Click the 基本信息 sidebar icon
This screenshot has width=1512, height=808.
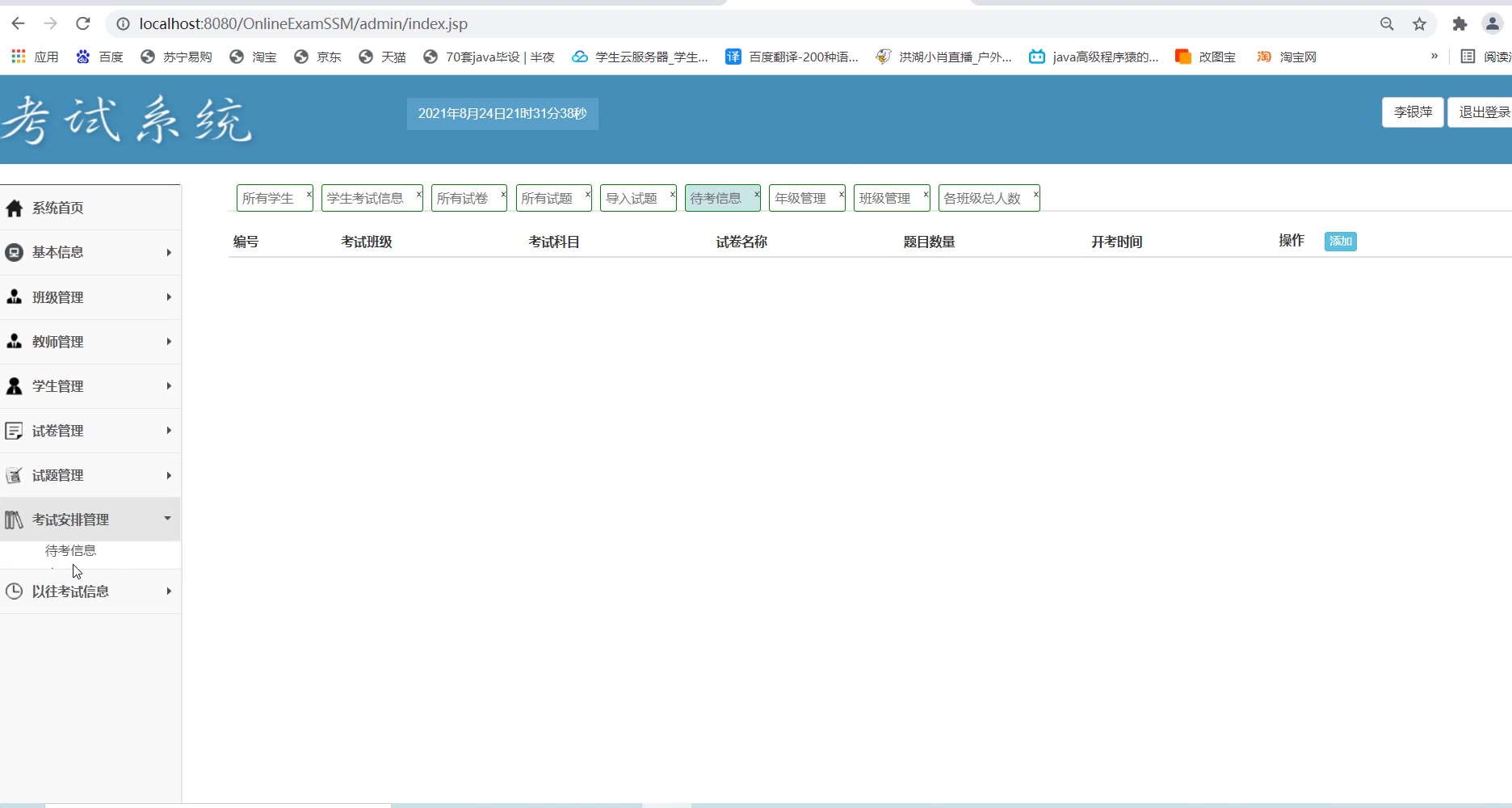pyautogui.click(x=14, y=253)
